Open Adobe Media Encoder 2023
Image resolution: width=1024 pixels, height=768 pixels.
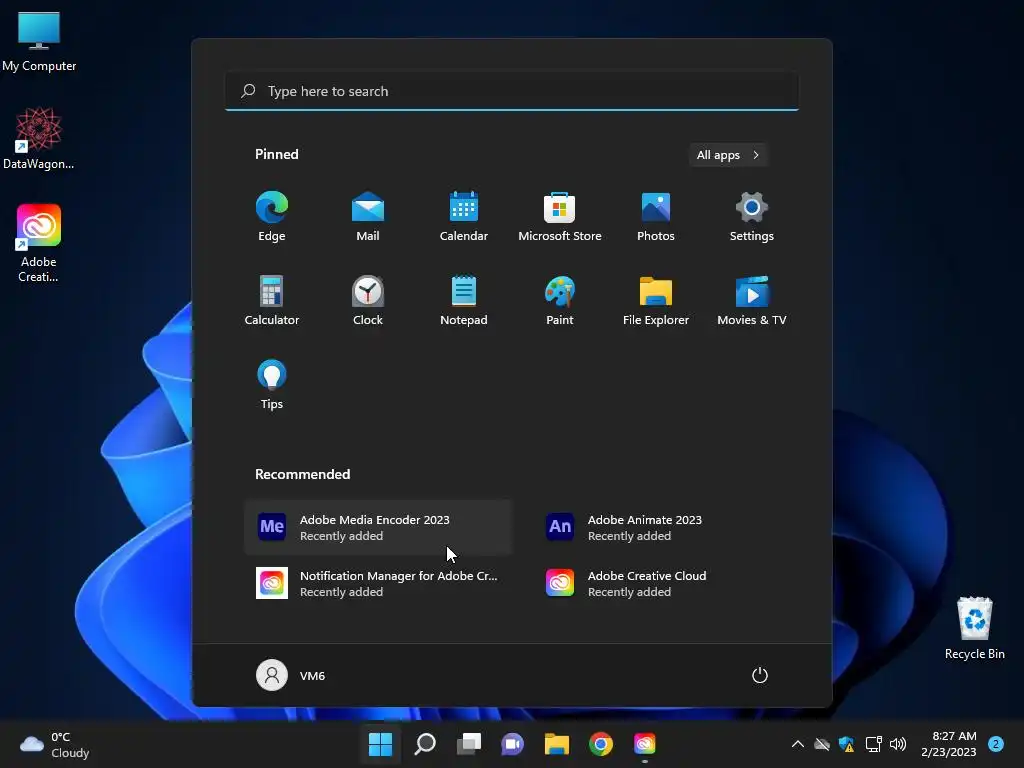tap(378, 527)
